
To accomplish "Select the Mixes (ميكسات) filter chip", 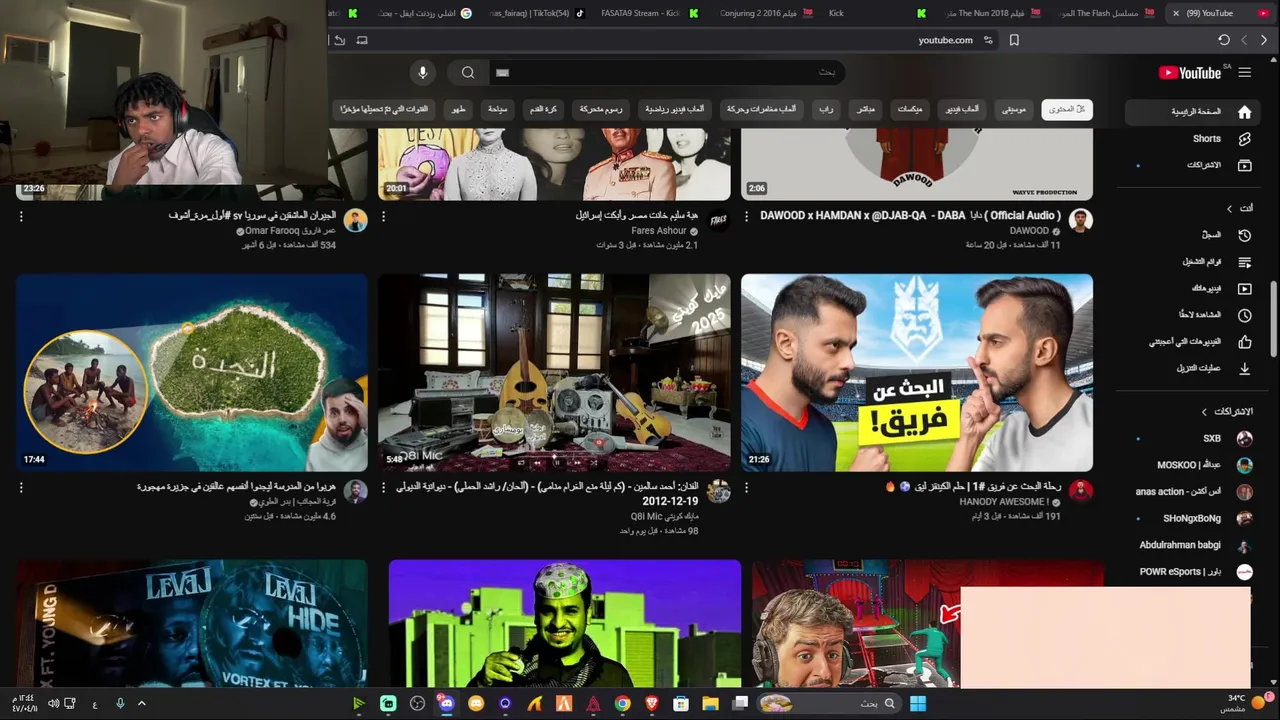I will tap(909, 109).
